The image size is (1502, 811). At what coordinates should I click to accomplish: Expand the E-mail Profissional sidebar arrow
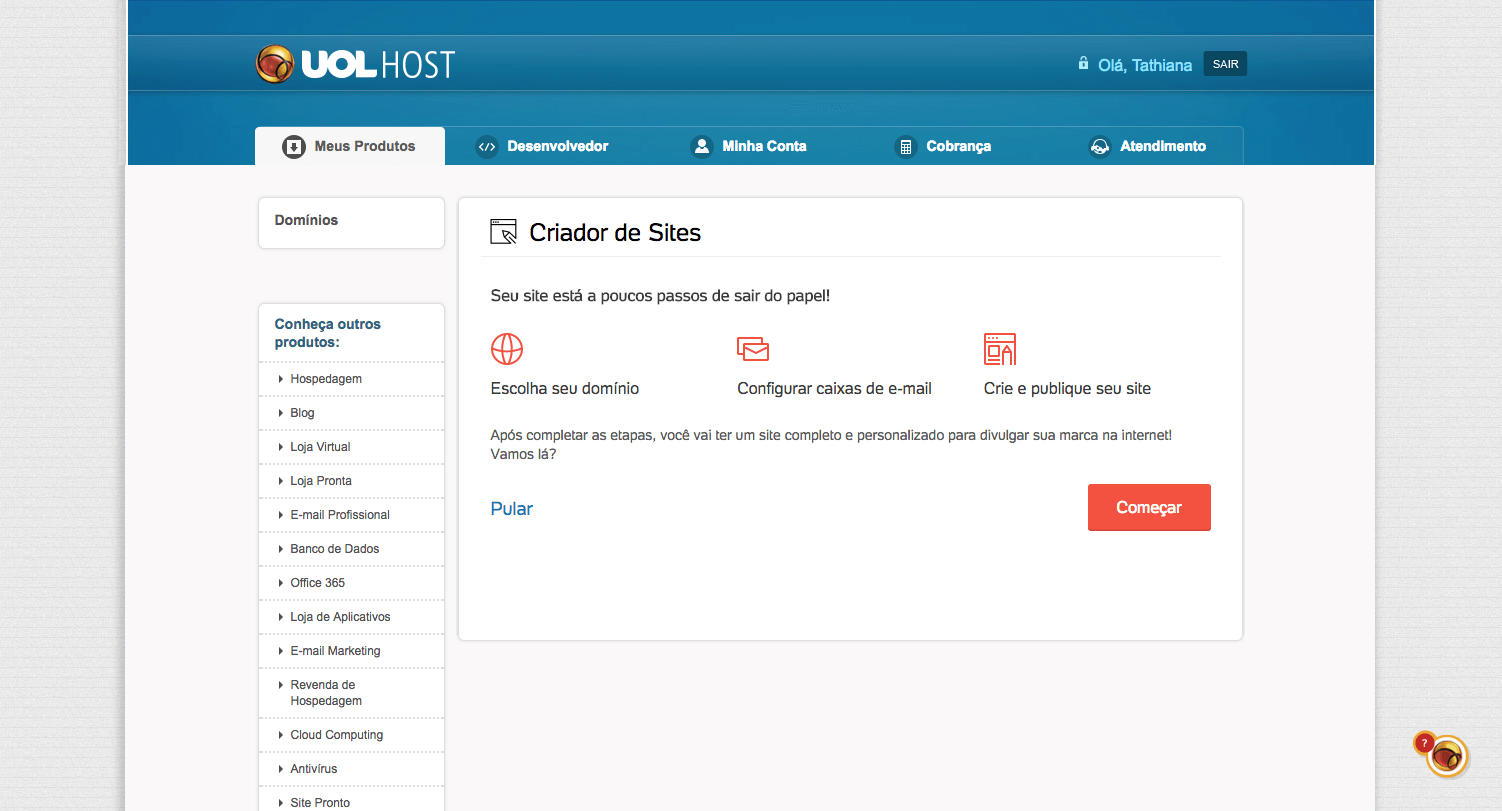281,515
